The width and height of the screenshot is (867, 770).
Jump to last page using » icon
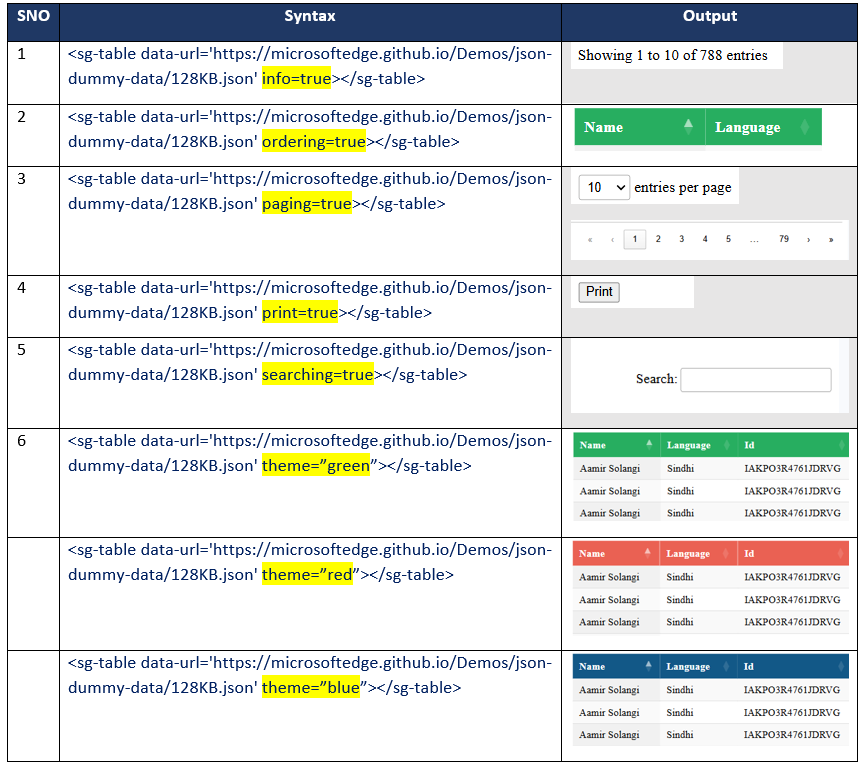coord(831,239)
